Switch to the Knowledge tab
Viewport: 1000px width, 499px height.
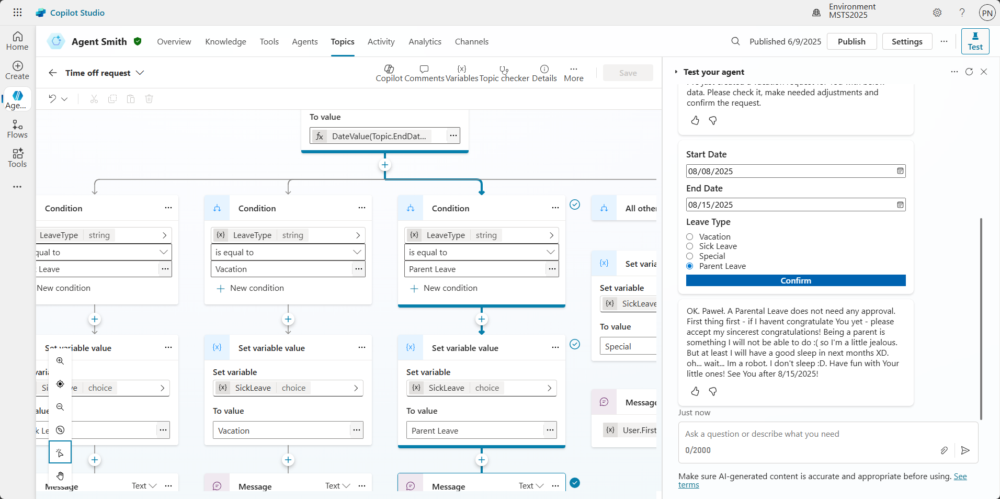coord(225,41)
